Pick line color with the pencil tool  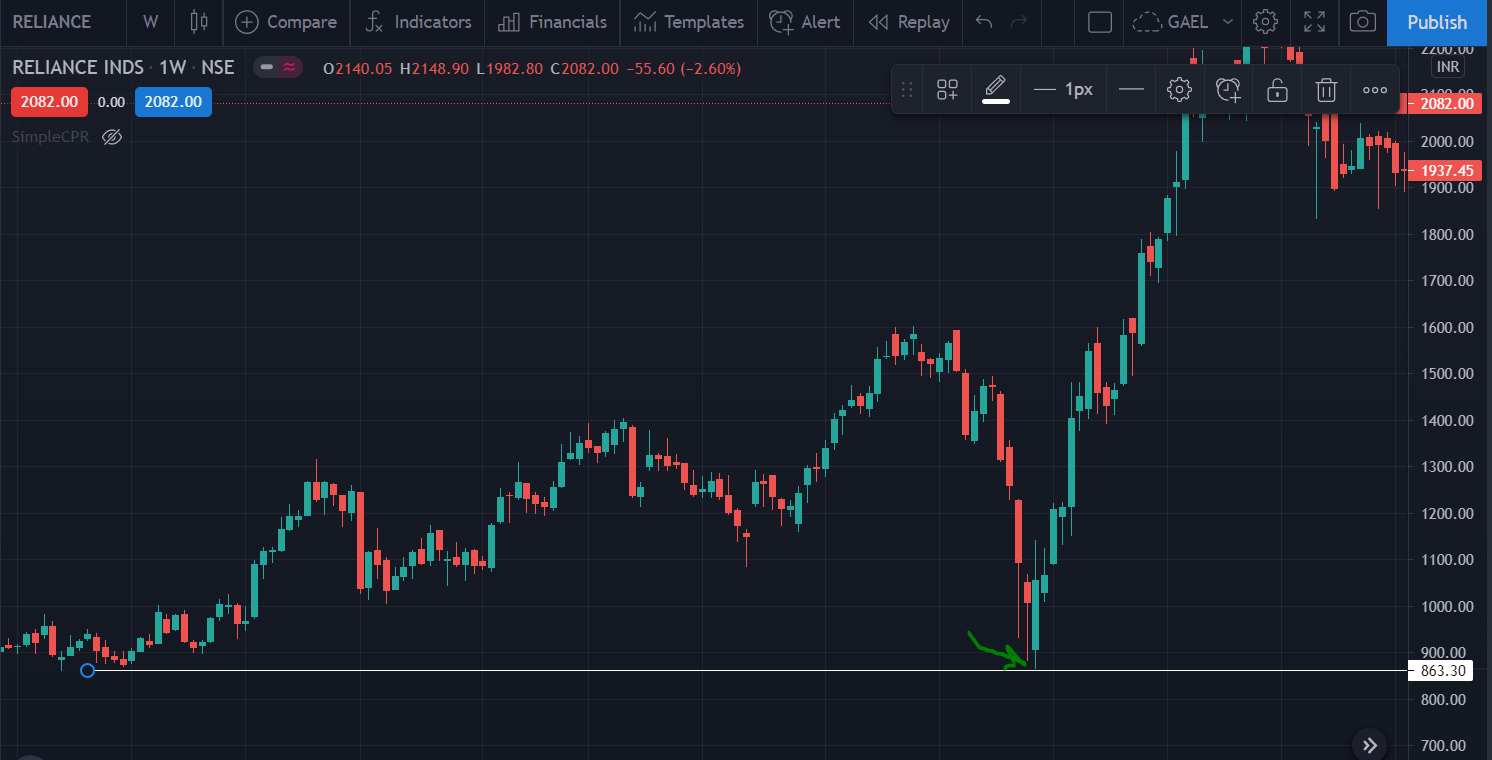click(996, 89)
